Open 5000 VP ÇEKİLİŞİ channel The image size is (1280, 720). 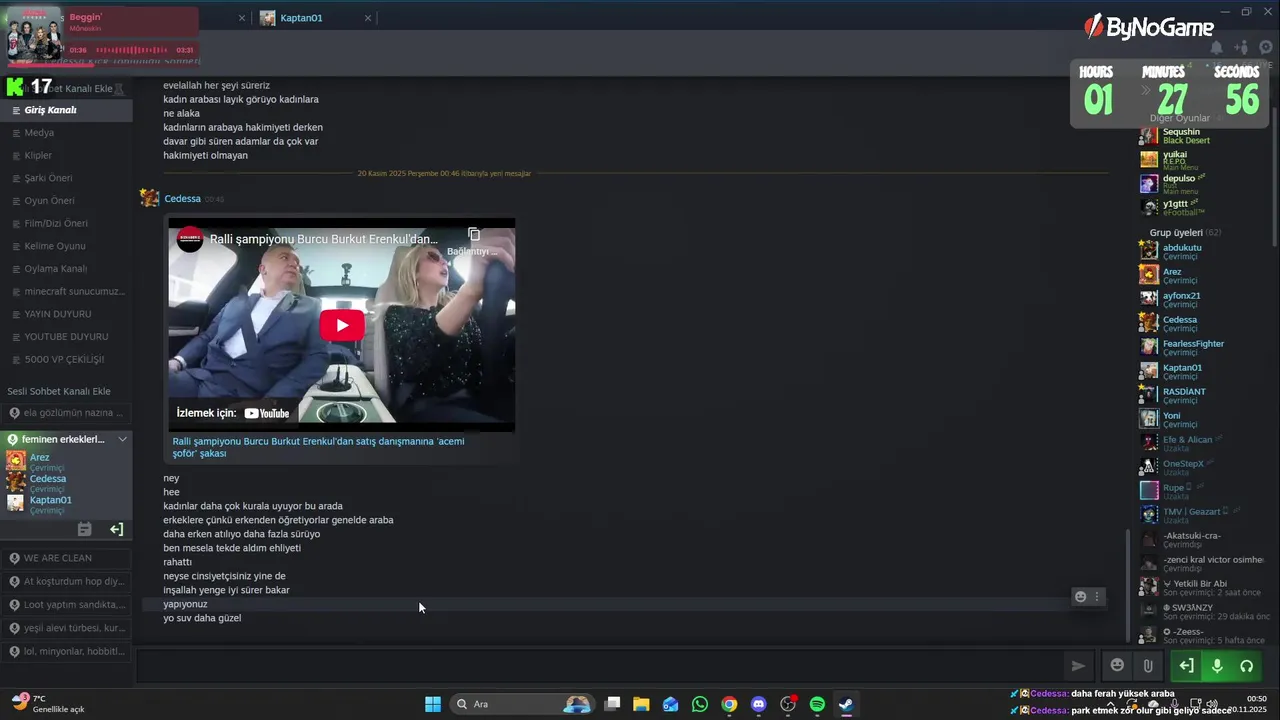[x=66, y=359]
